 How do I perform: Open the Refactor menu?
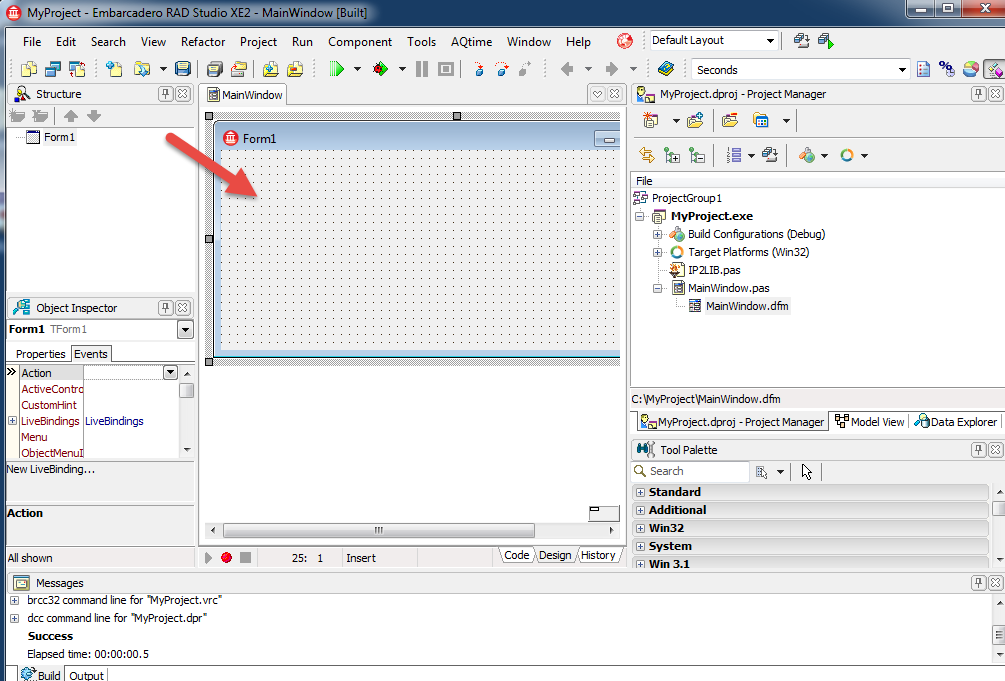pyautogui.click(x=203, y=42)
